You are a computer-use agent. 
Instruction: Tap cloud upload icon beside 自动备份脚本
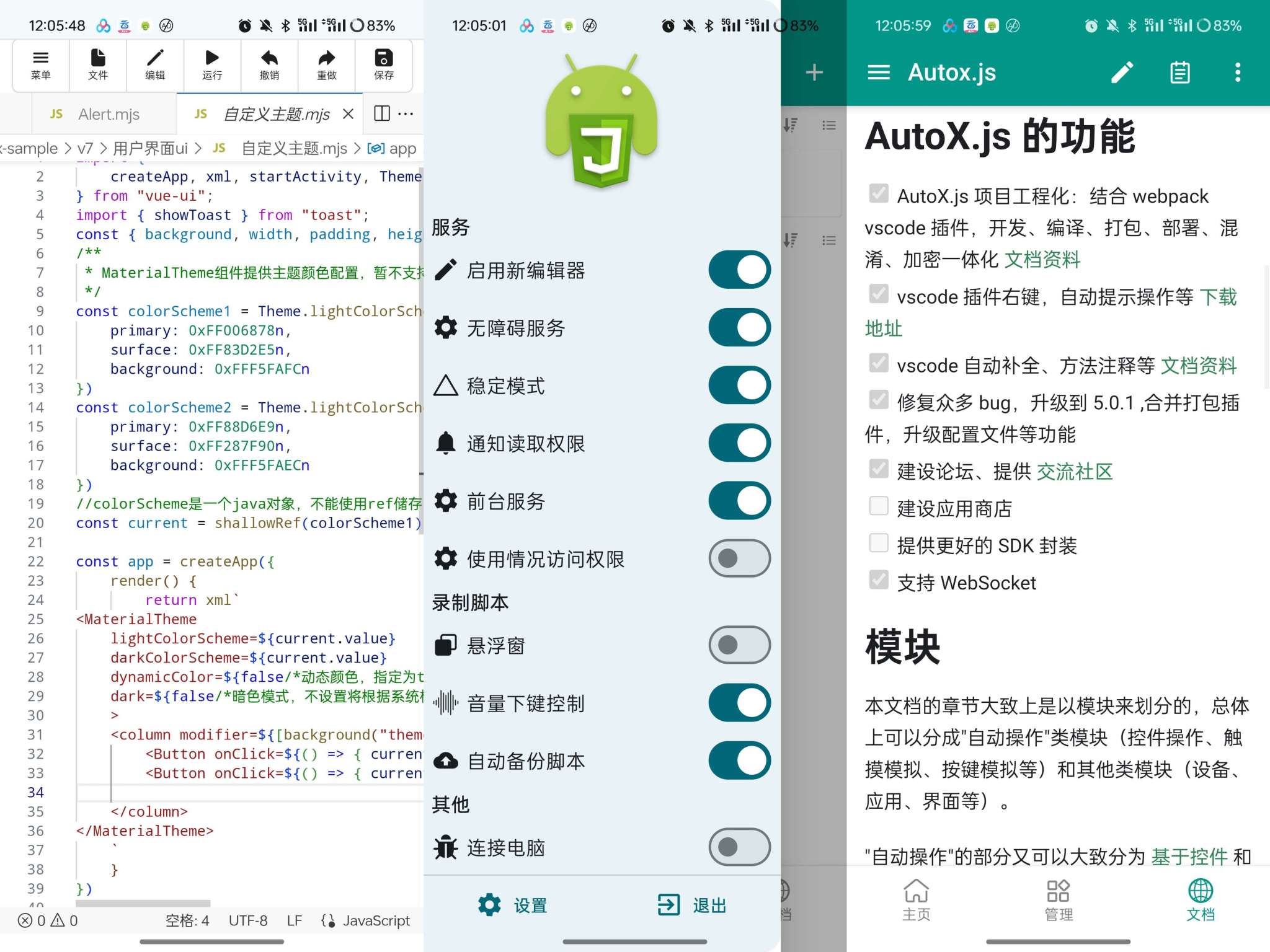[x=446, y=760]
